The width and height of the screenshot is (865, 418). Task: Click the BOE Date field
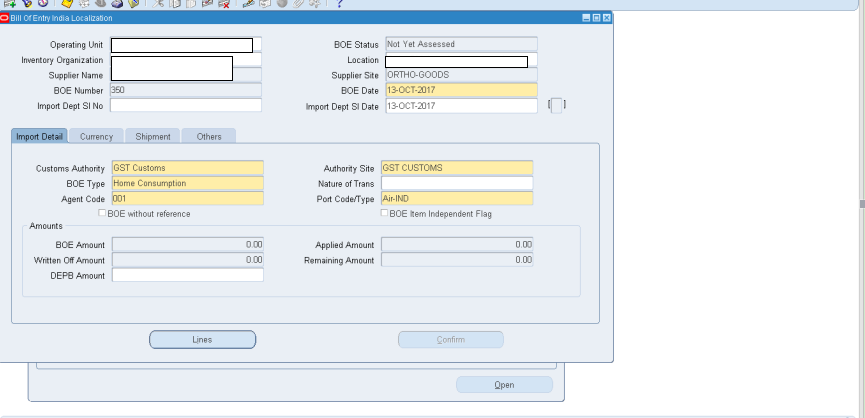point(461,90)
